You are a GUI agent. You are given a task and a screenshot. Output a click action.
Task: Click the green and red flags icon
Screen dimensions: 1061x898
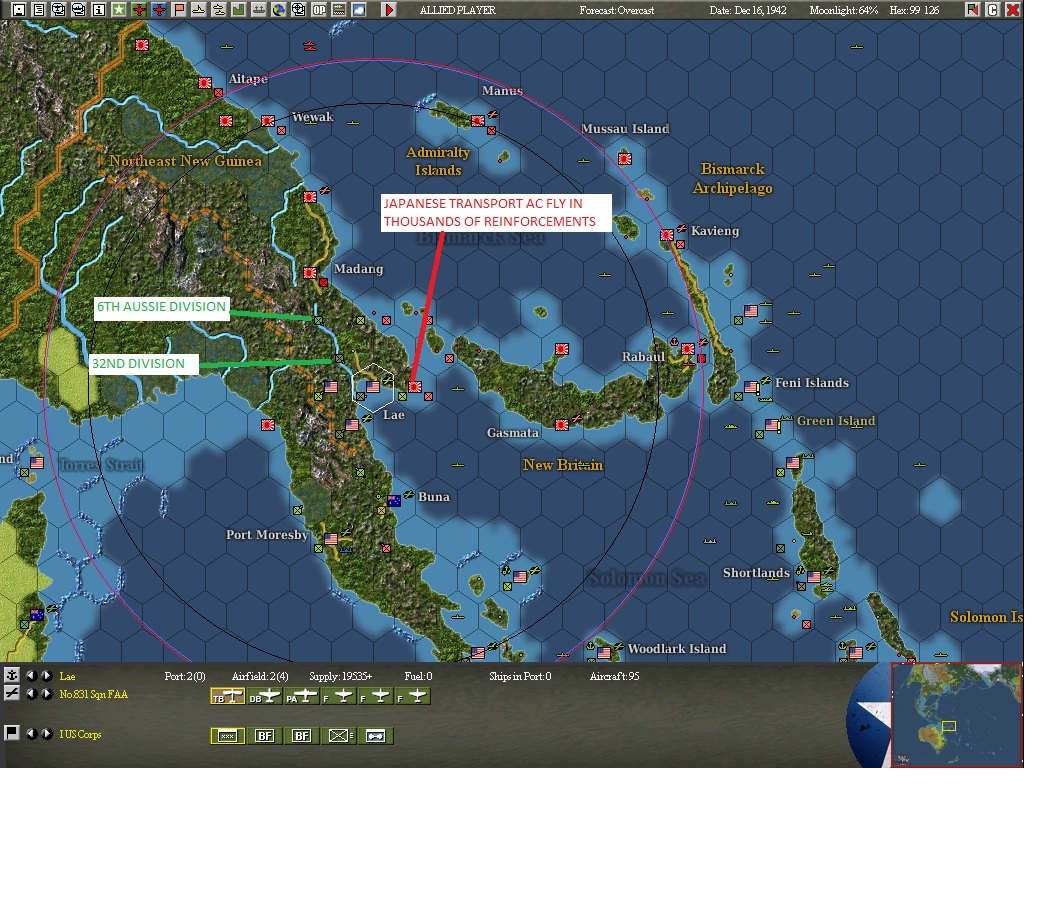point(973,9)
